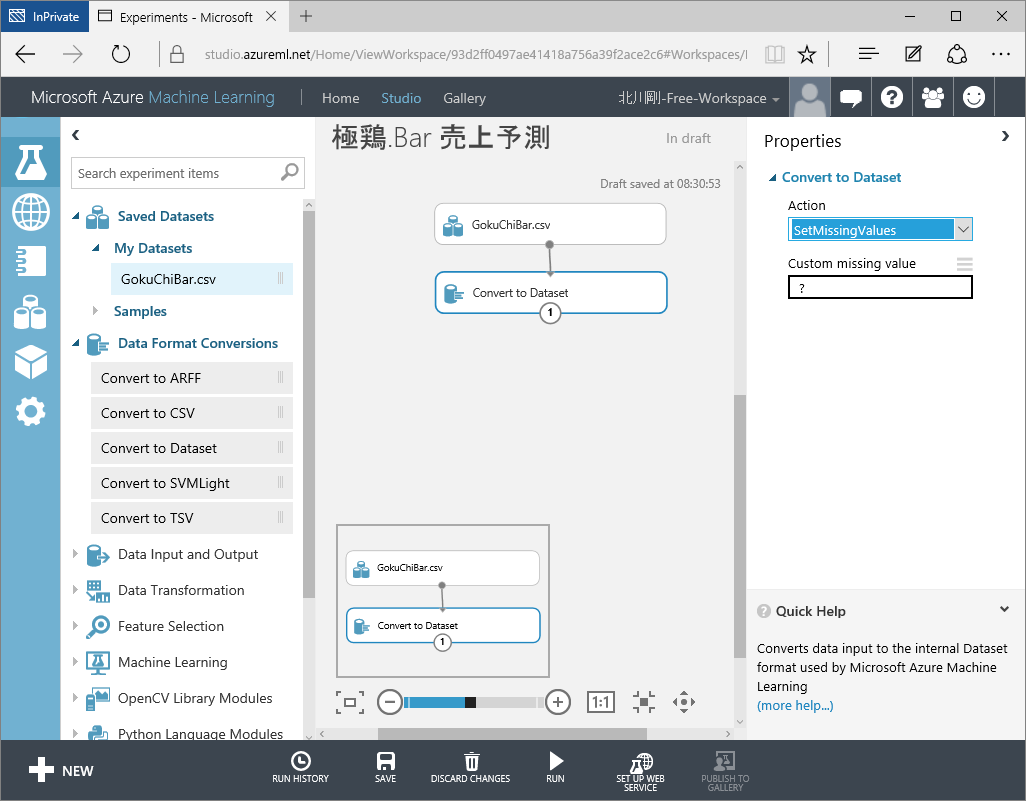Select GokuChiBar.csv in My Datasets
1026x801 pixels.
coord(202,279)
